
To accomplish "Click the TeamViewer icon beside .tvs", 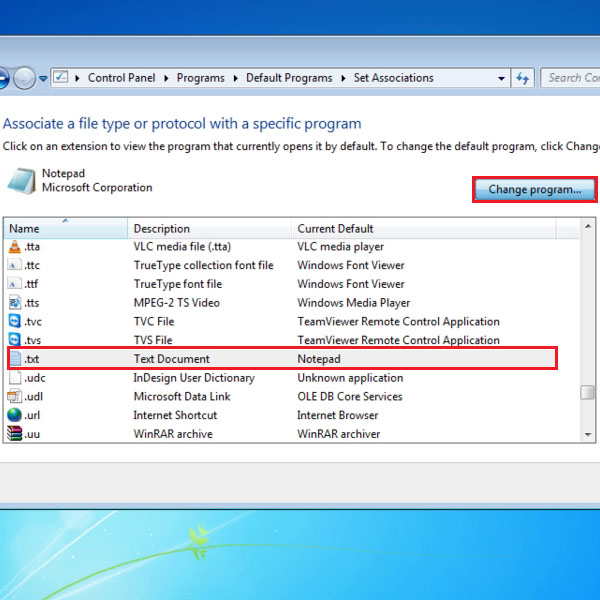I will [x=15, y=340].
